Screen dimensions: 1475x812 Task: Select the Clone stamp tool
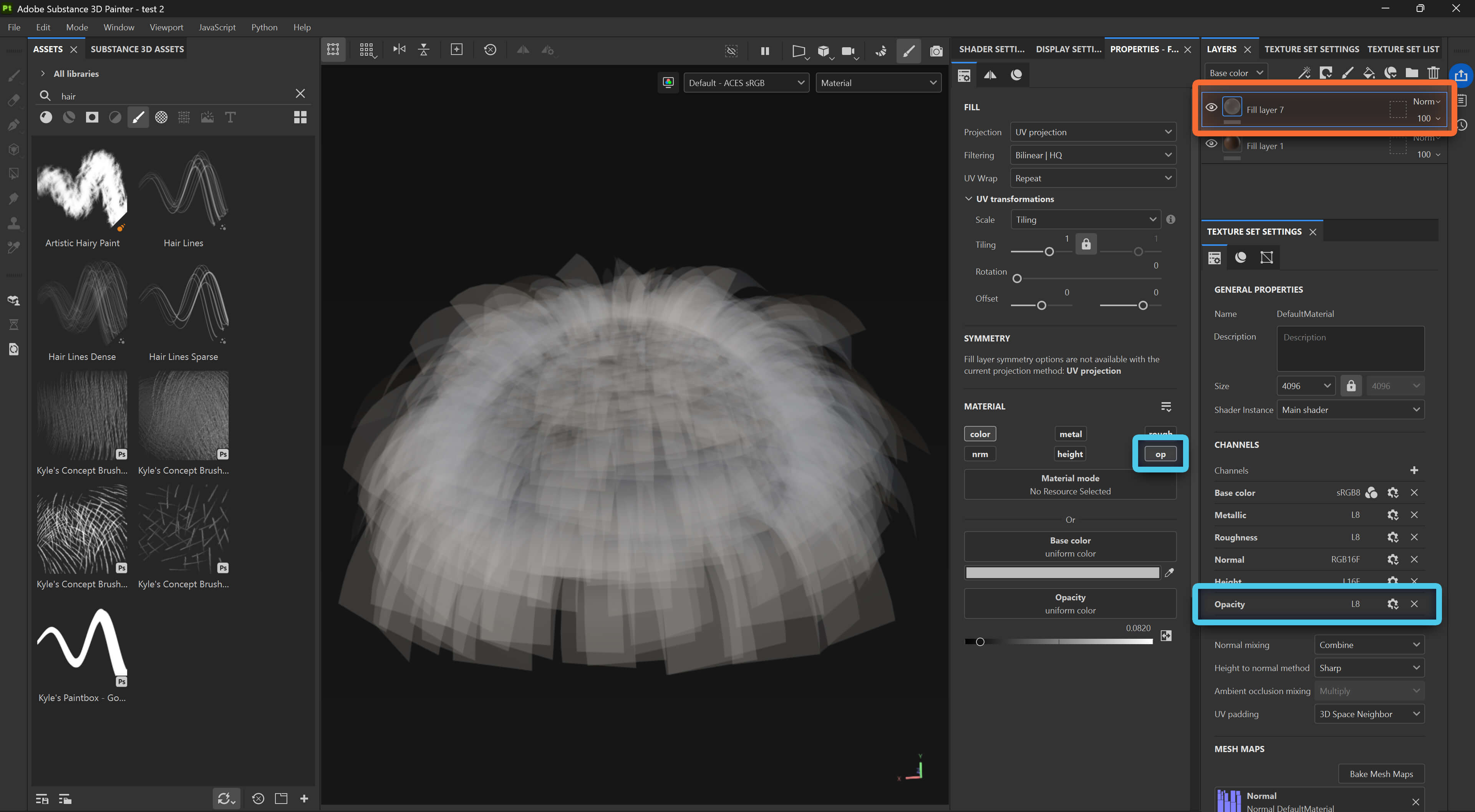pyautogui.click(x=14, y=223)
